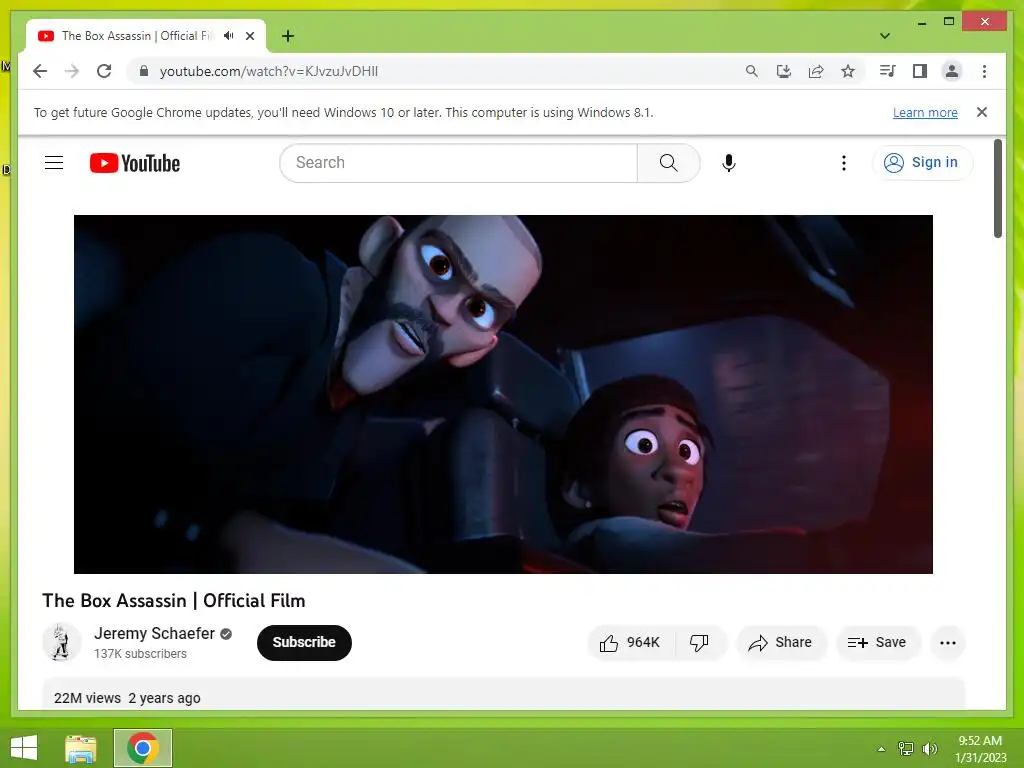1024x768 pixels.
Task: Search with your voice microphone
Action: pos(729,163)
